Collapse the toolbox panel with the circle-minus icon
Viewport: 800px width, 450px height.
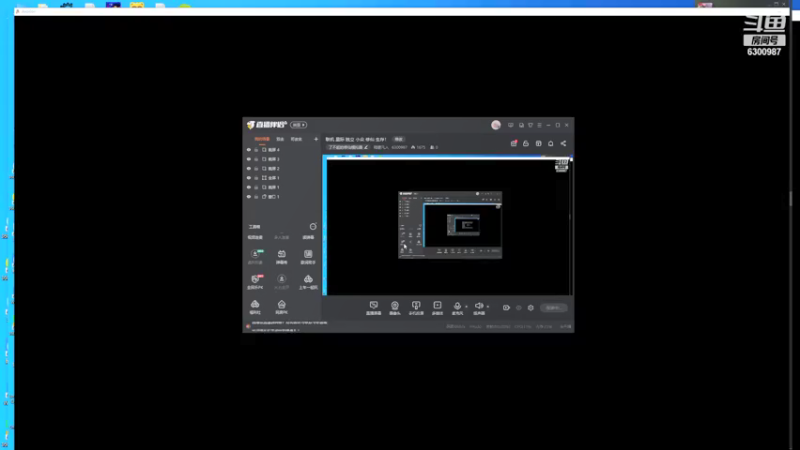pos(313,227)
